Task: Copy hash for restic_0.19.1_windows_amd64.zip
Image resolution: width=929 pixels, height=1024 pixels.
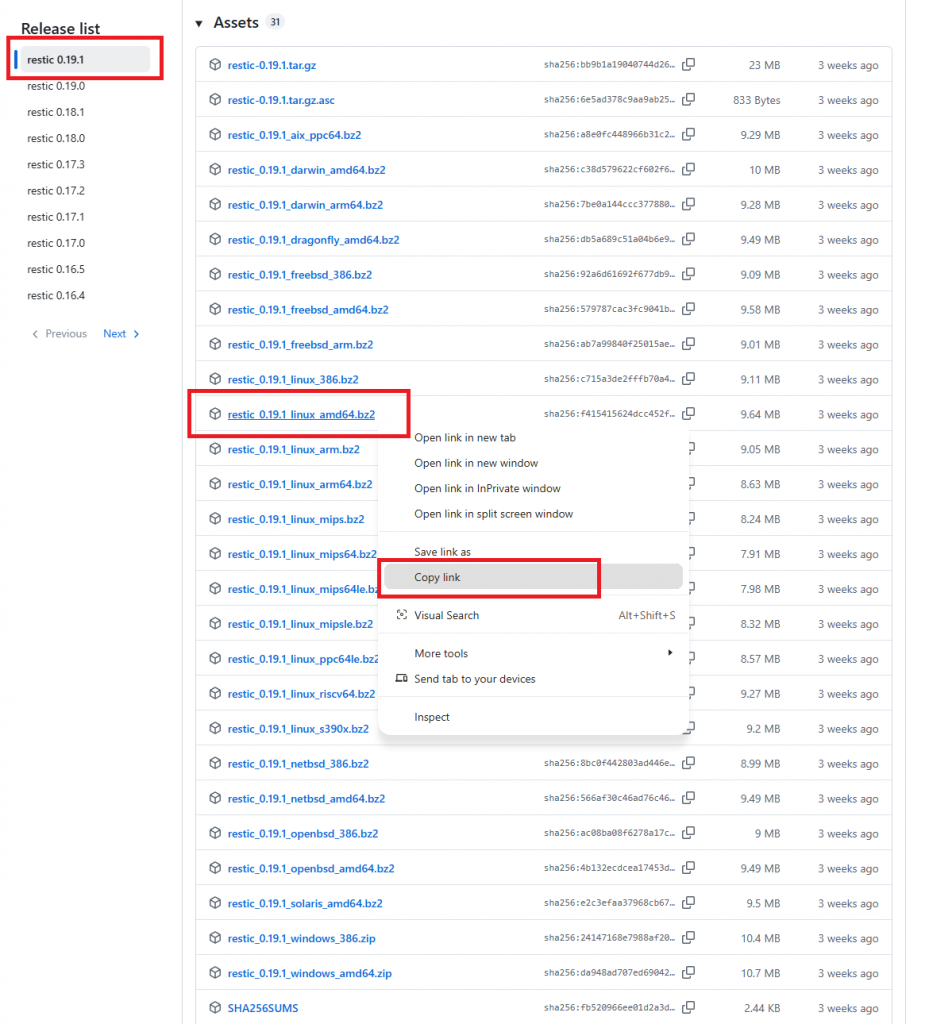Action: [x=688, y=972]
